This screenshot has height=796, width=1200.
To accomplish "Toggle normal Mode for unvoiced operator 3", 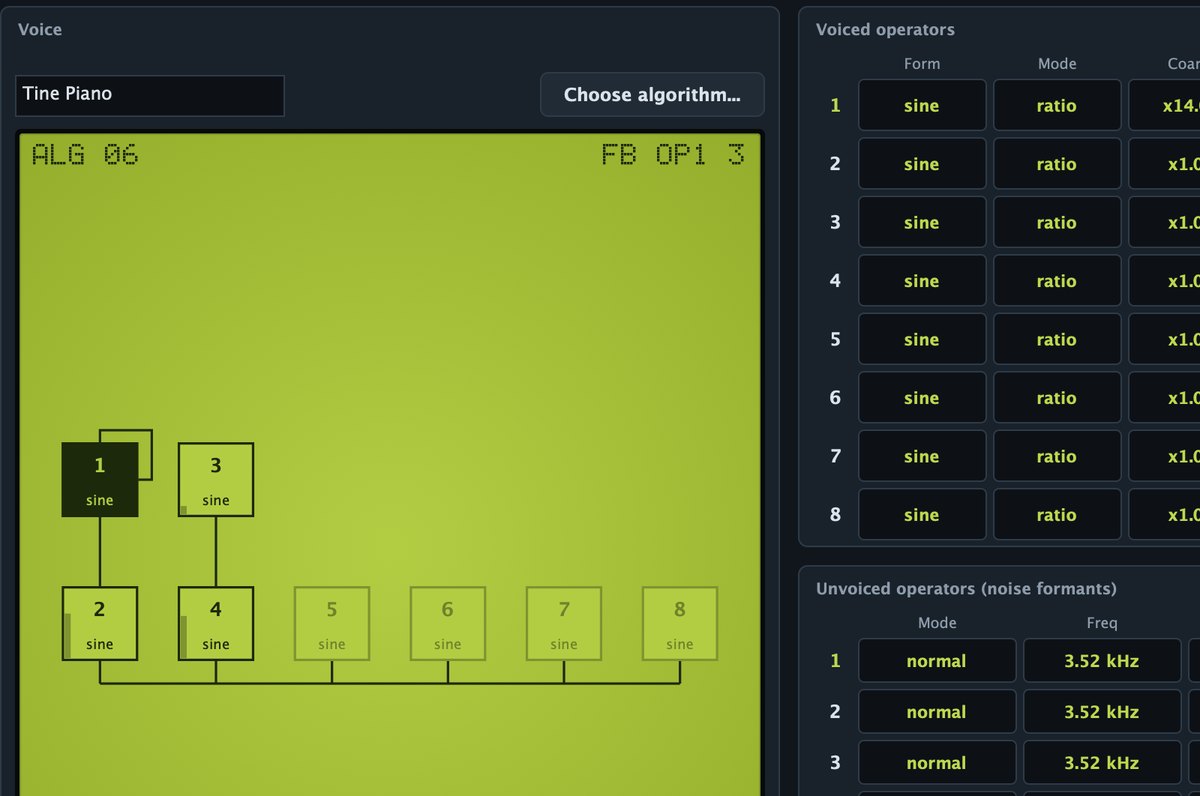I will pyautogui.click(x=937, y=763).
